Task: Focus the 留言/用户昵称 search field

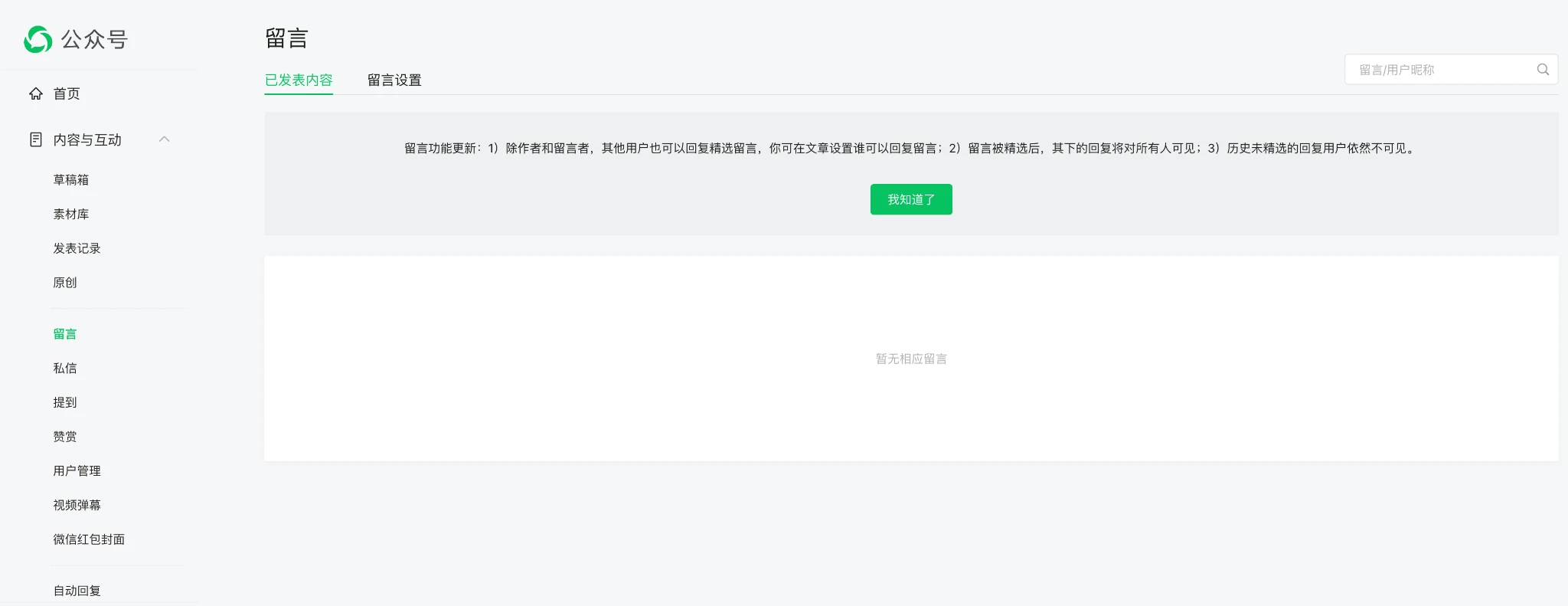Action: click(x=1439, y=70)
